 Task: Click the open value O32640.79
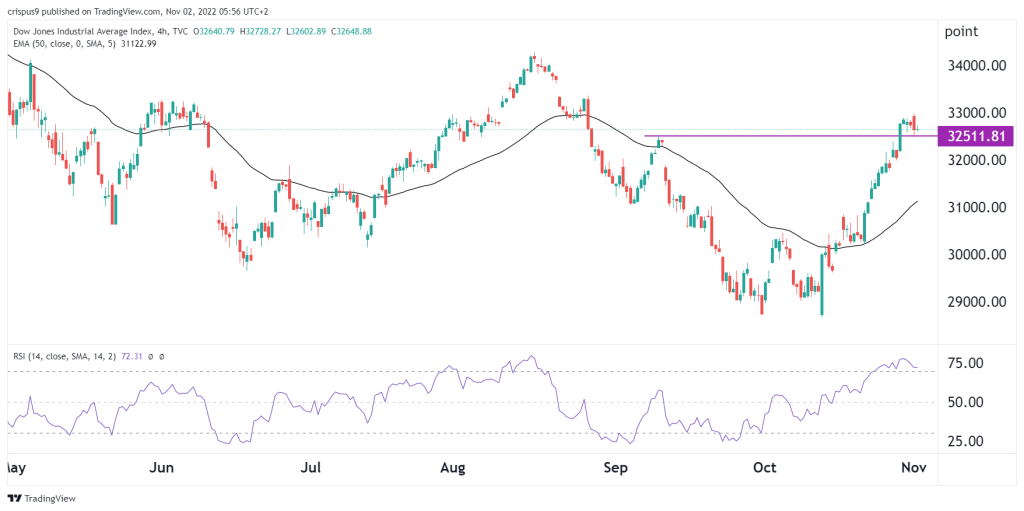point(213,31)
